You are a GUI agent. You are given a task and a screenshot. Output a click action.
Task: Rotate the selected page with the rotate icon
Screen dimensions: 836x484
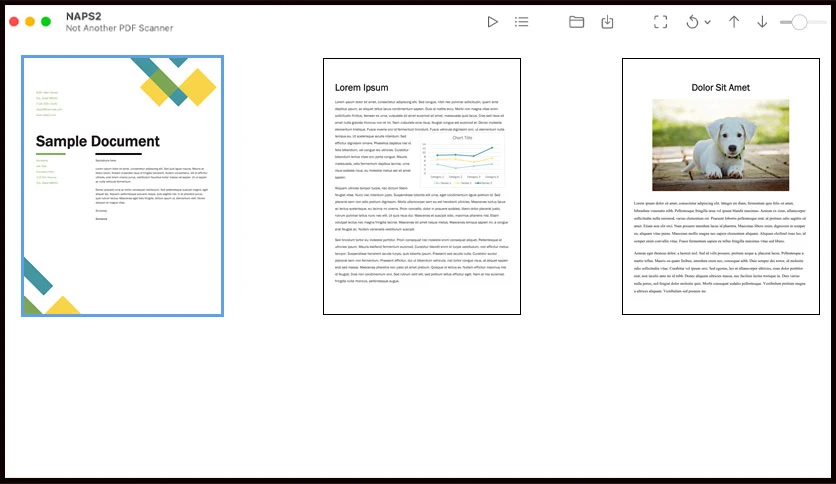tap(692, 22)
